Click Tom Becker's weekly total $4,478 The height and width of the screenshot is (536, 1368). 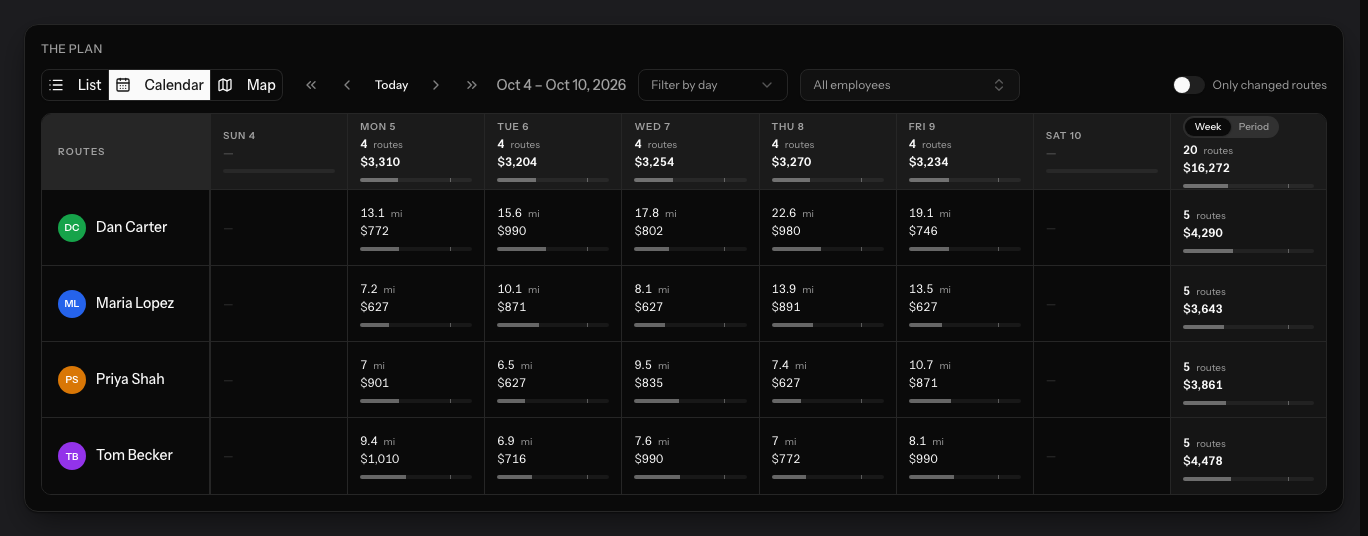tap(1203, 461)
